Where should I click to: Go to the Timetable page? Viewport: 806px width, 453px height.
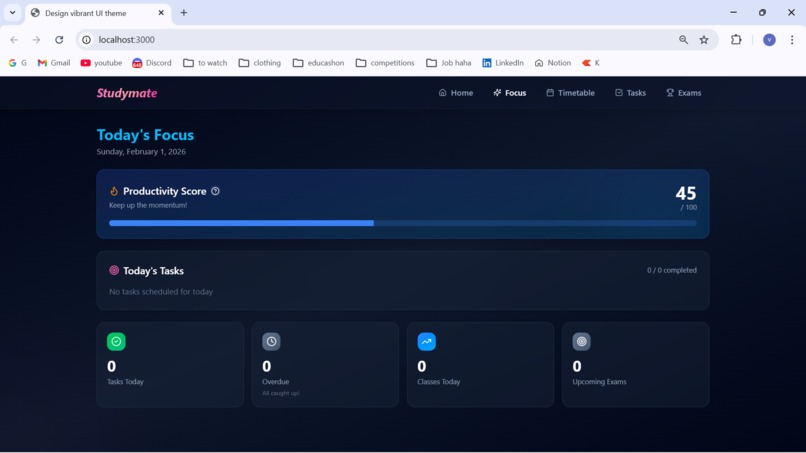pyautogui.click(x=570, y=93)
